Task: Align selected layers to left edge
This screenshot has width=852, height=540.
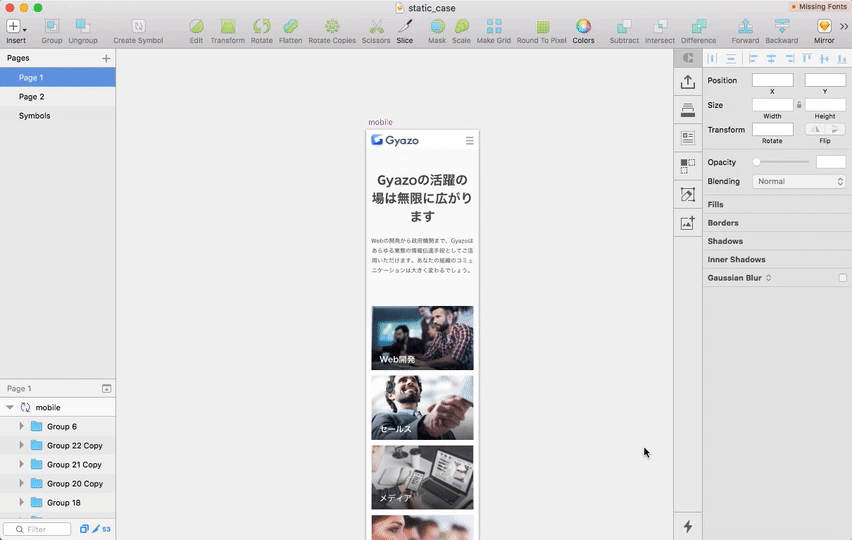Action: 753,59
